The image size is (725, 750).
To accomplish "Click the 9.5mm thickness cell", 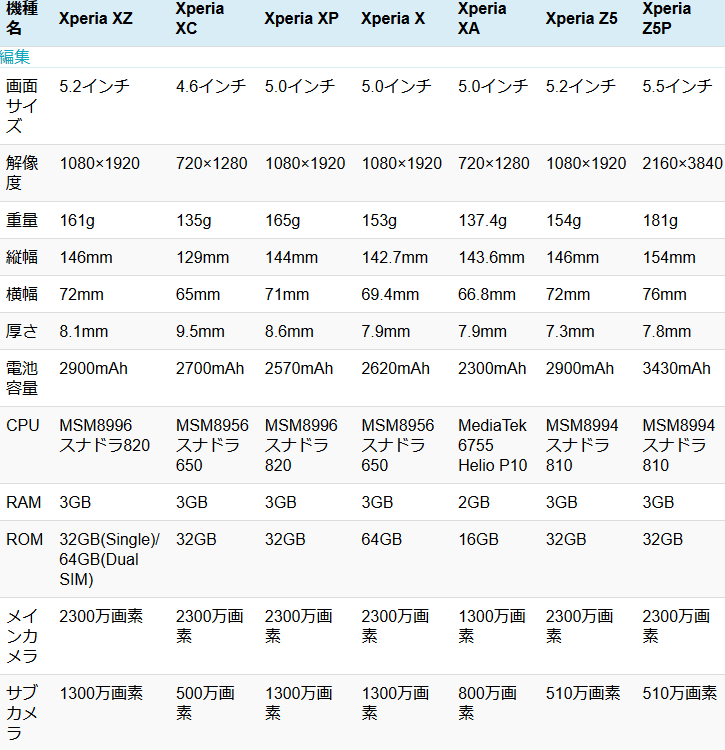I will click(200, 331).
